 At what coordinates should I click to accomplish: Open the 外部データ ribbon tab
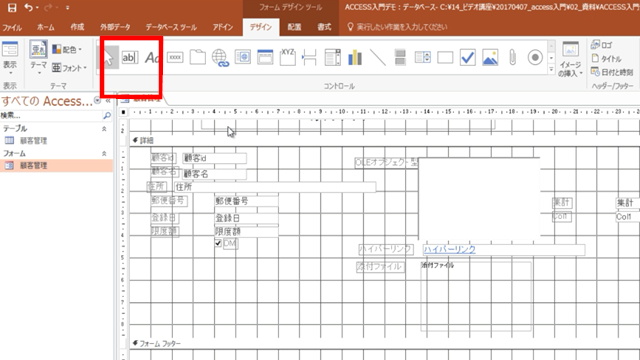coord(116,27)
